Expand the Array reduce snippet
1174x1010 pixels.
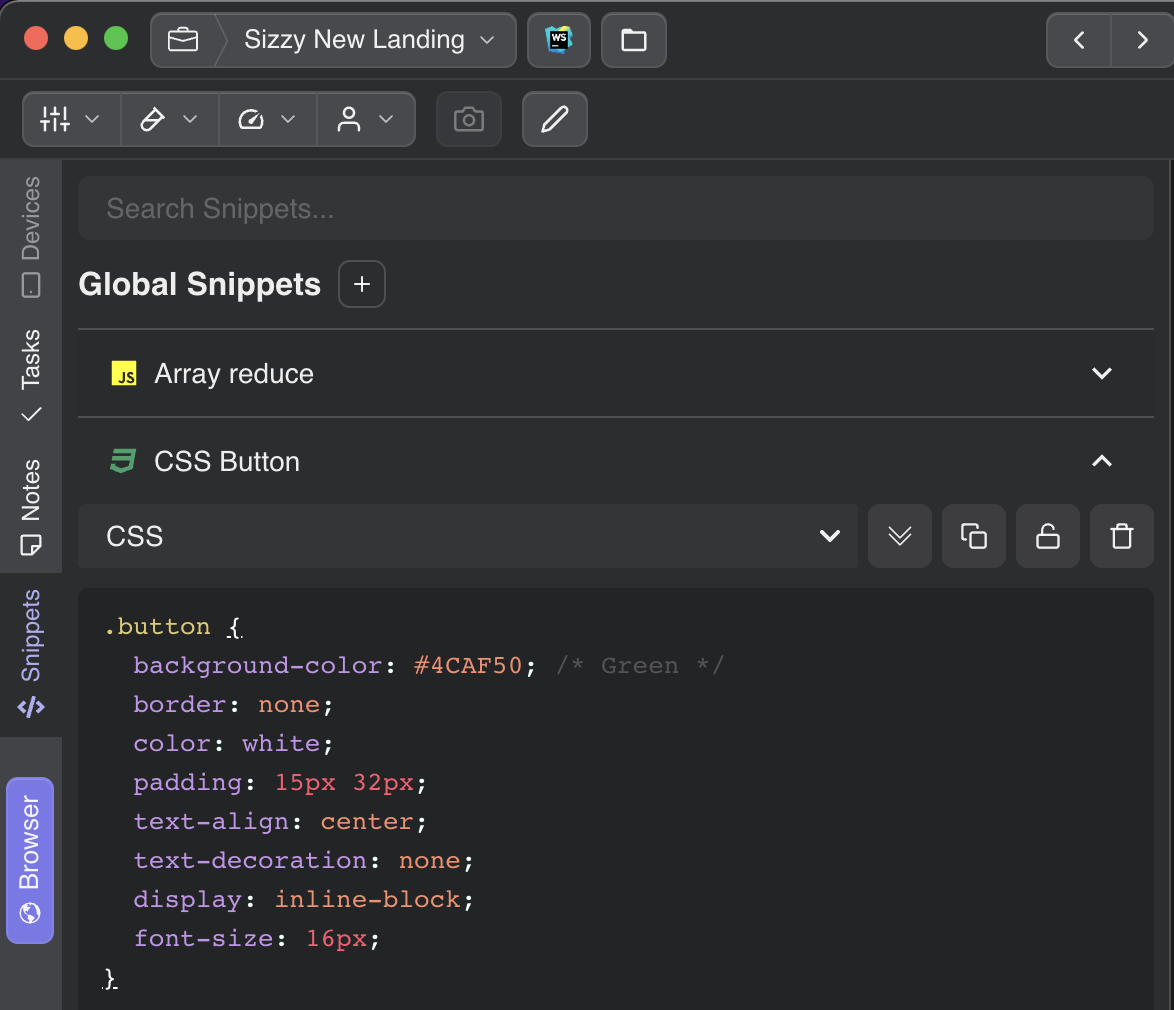coord(1101,374)
